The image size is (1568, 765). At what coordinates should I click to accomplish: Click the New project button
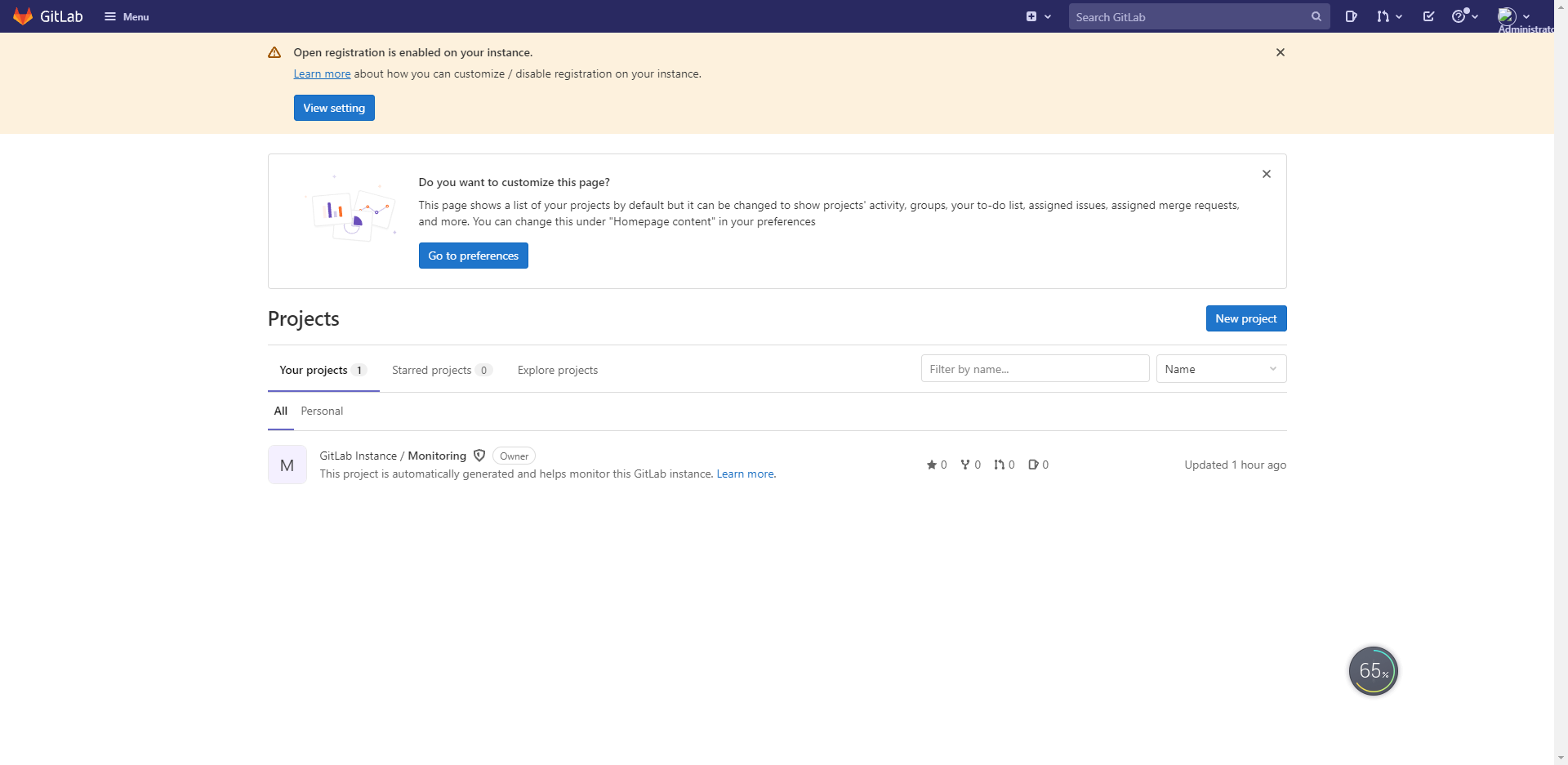click(1245, 318)
